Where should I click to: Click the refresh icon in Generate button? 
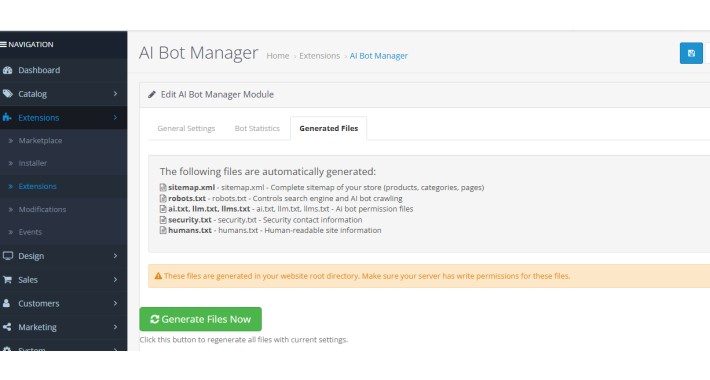[154, 319]
